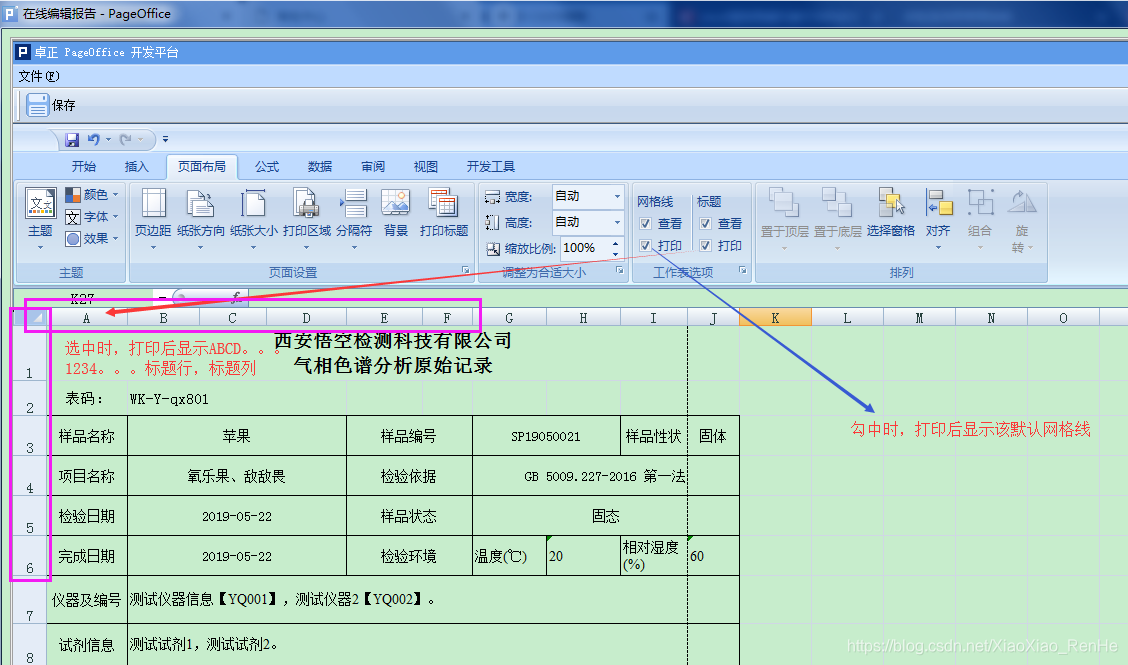
Task: Open the 宽度 (Width) 自动 dropdown
Action: (617, 196)
